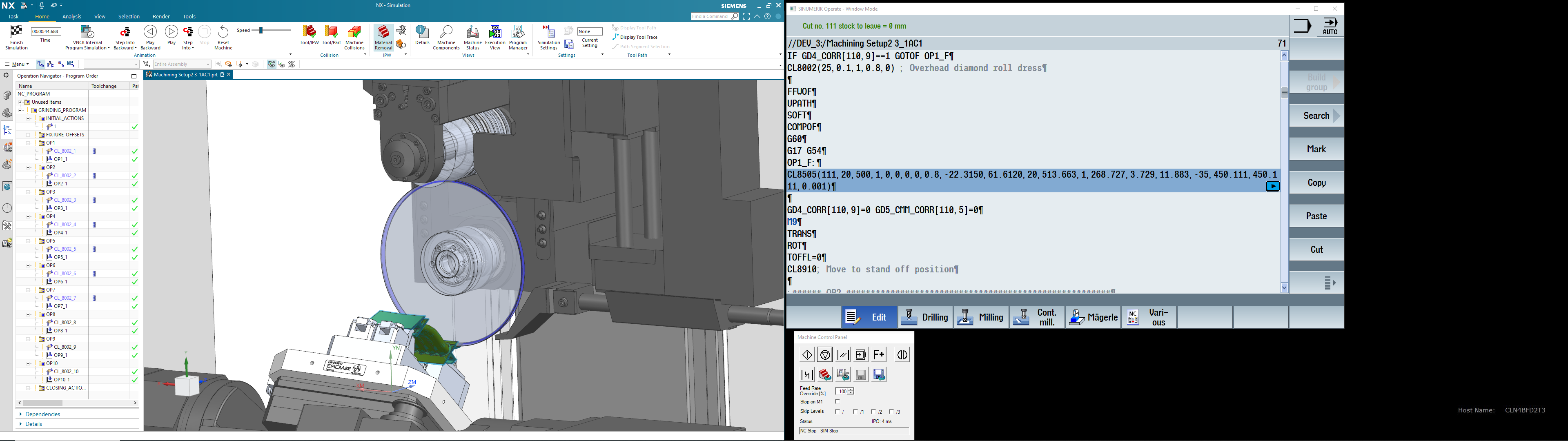Expand the FIXTURE_OFFSETS tree node
The image size is (1568, 441).
28,135
